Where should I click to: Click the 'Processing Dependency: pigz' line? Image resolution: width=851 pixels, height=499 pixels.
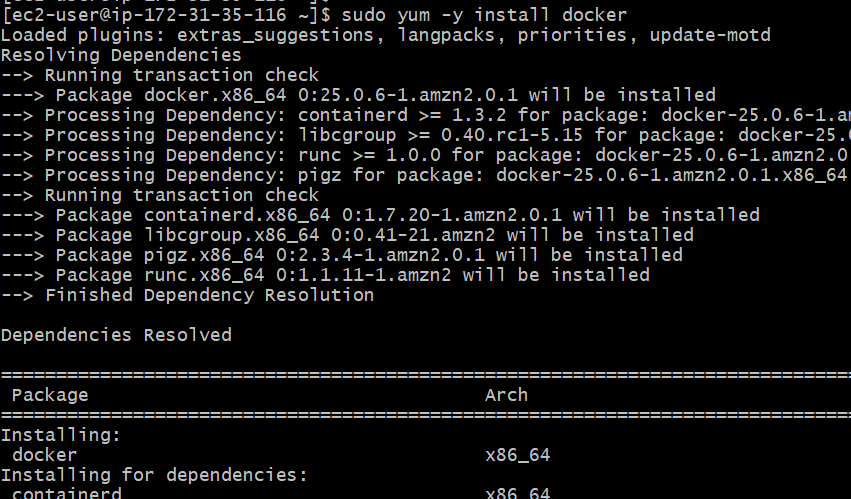click(x=425, y=175)
